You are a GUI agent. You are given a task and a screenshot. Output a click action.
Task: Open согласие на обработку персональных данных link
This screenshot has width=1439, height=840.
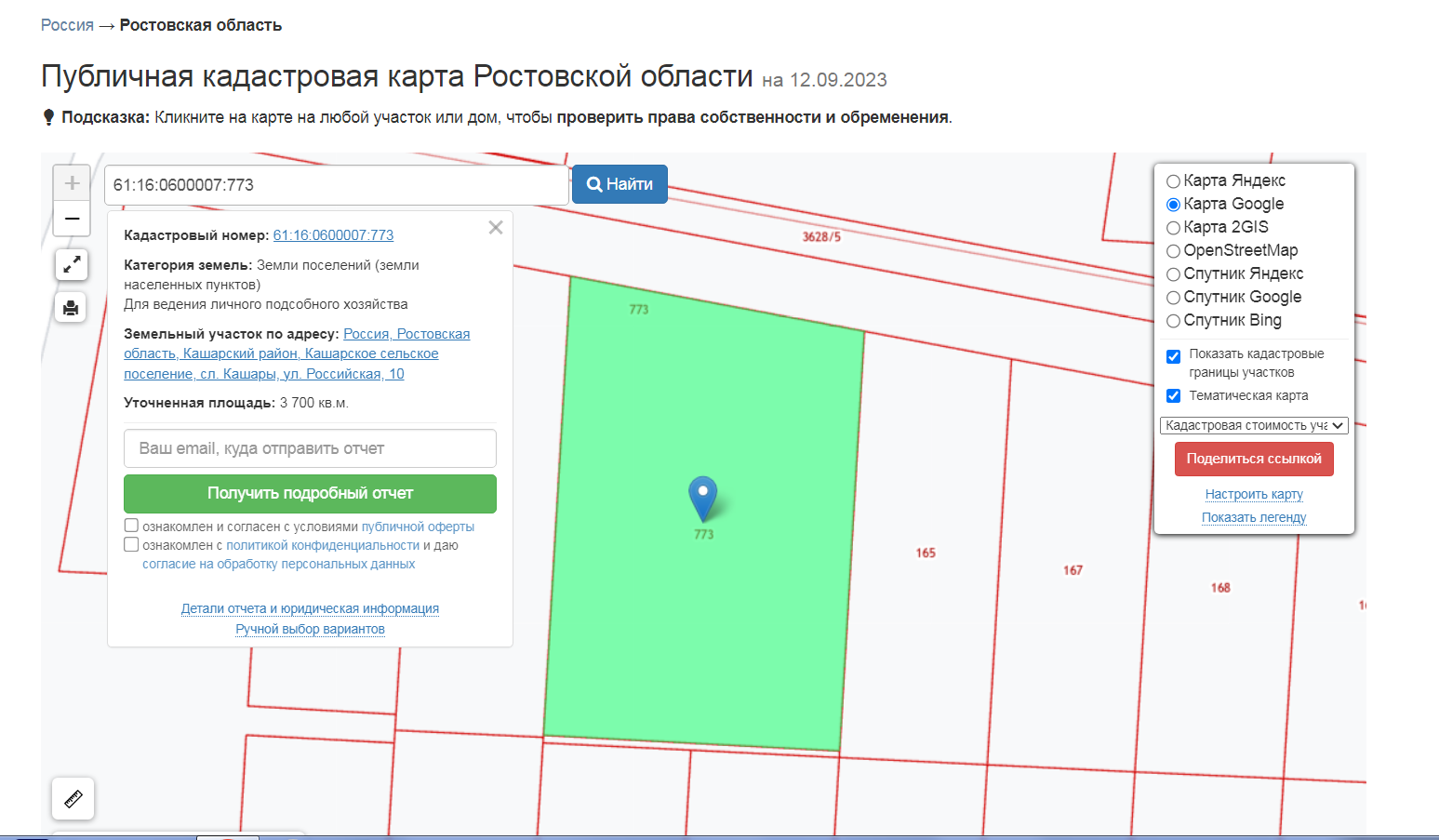[278, 564]
